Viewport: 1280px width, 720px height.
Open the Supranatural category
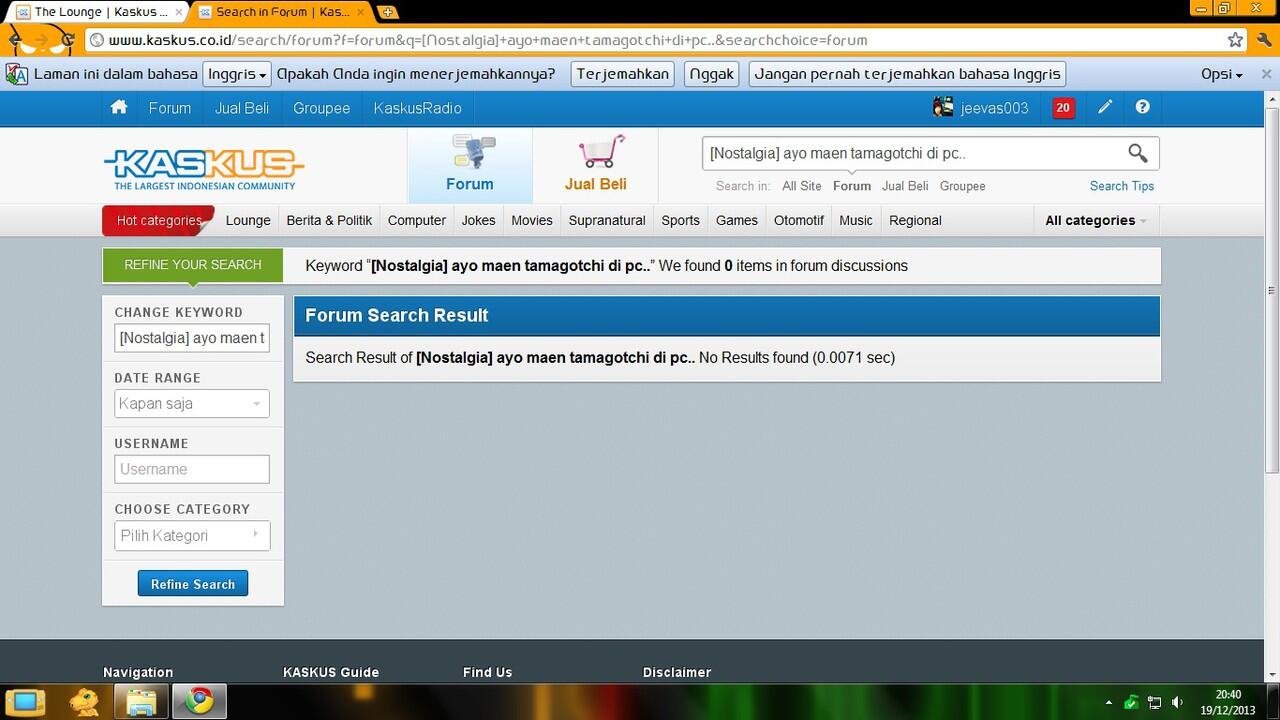[x=607, y=220]
